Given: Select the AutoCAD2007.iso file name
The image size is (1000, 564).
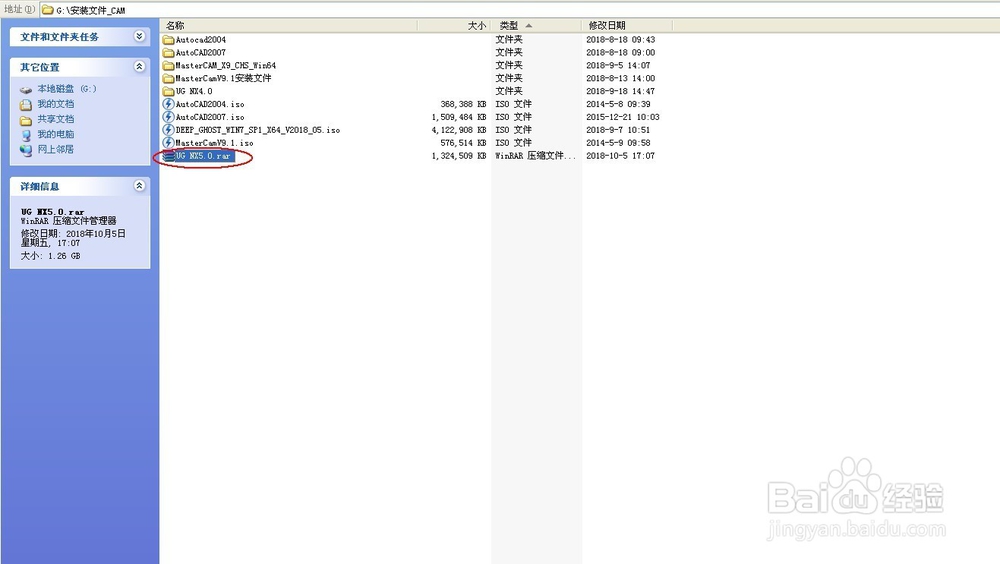Looking at the screenshot, I should (x=210, y=117).
